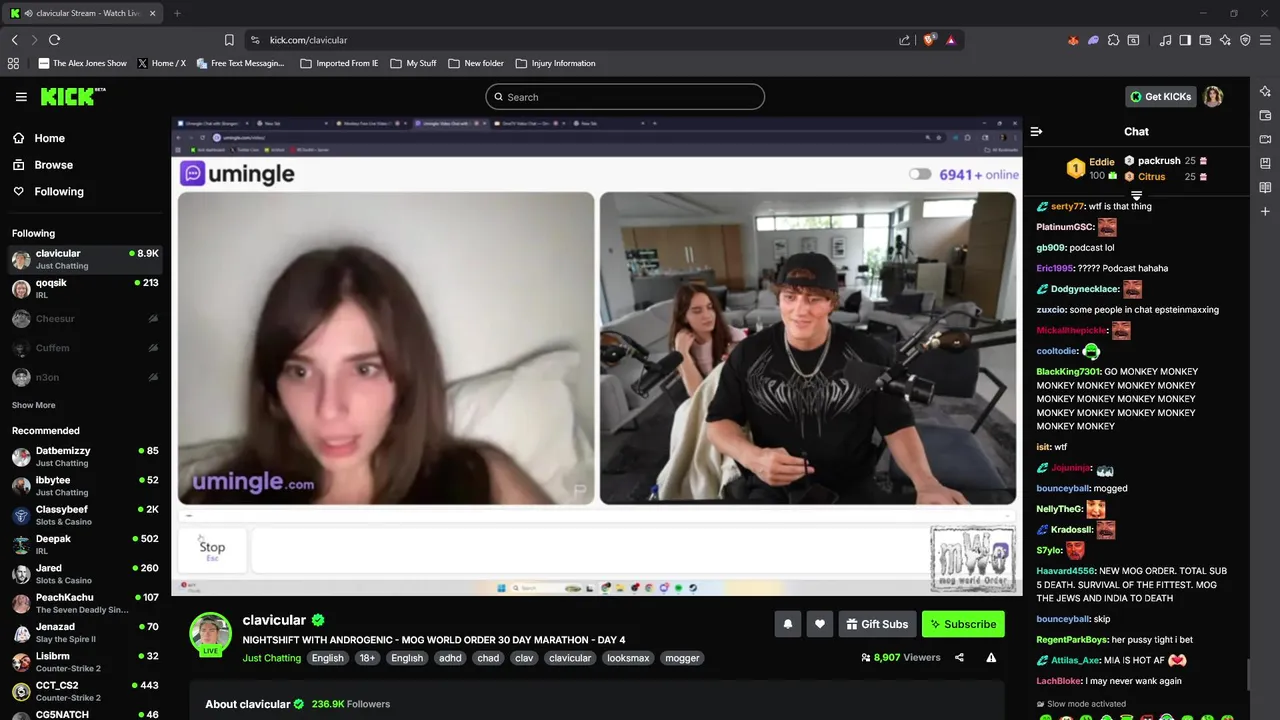This screenshot has height=720, width=1280.
Task: Click the mogger tag
Action: click(x=683, y=658)
